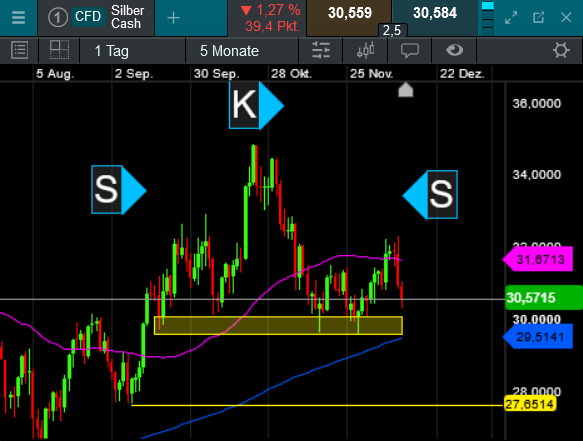
Task: Expand the chart to full screen
Action: point(511,17)
